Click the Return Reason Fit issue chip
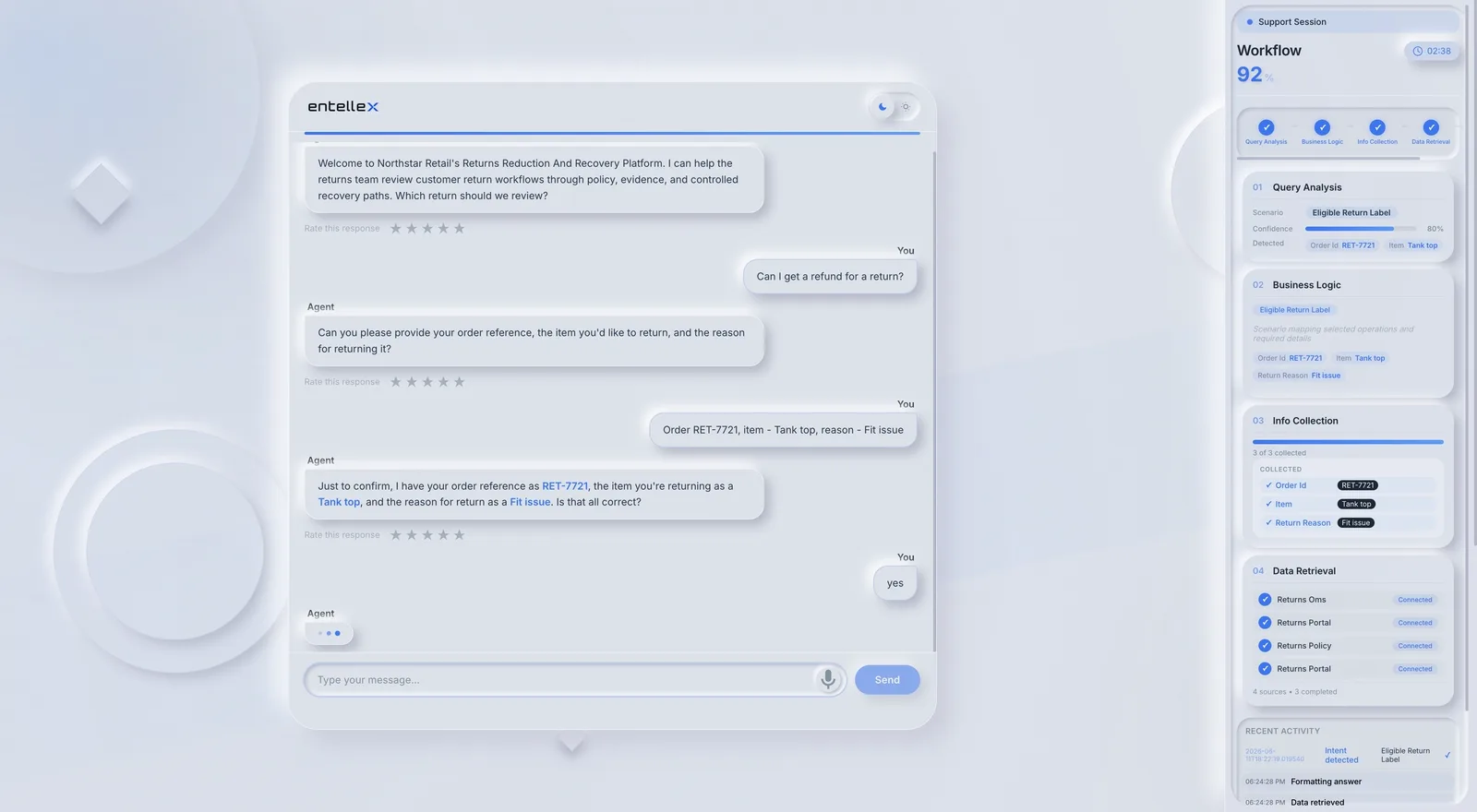This screenshot has width=1477, height=812. [x=1299, y=376]
